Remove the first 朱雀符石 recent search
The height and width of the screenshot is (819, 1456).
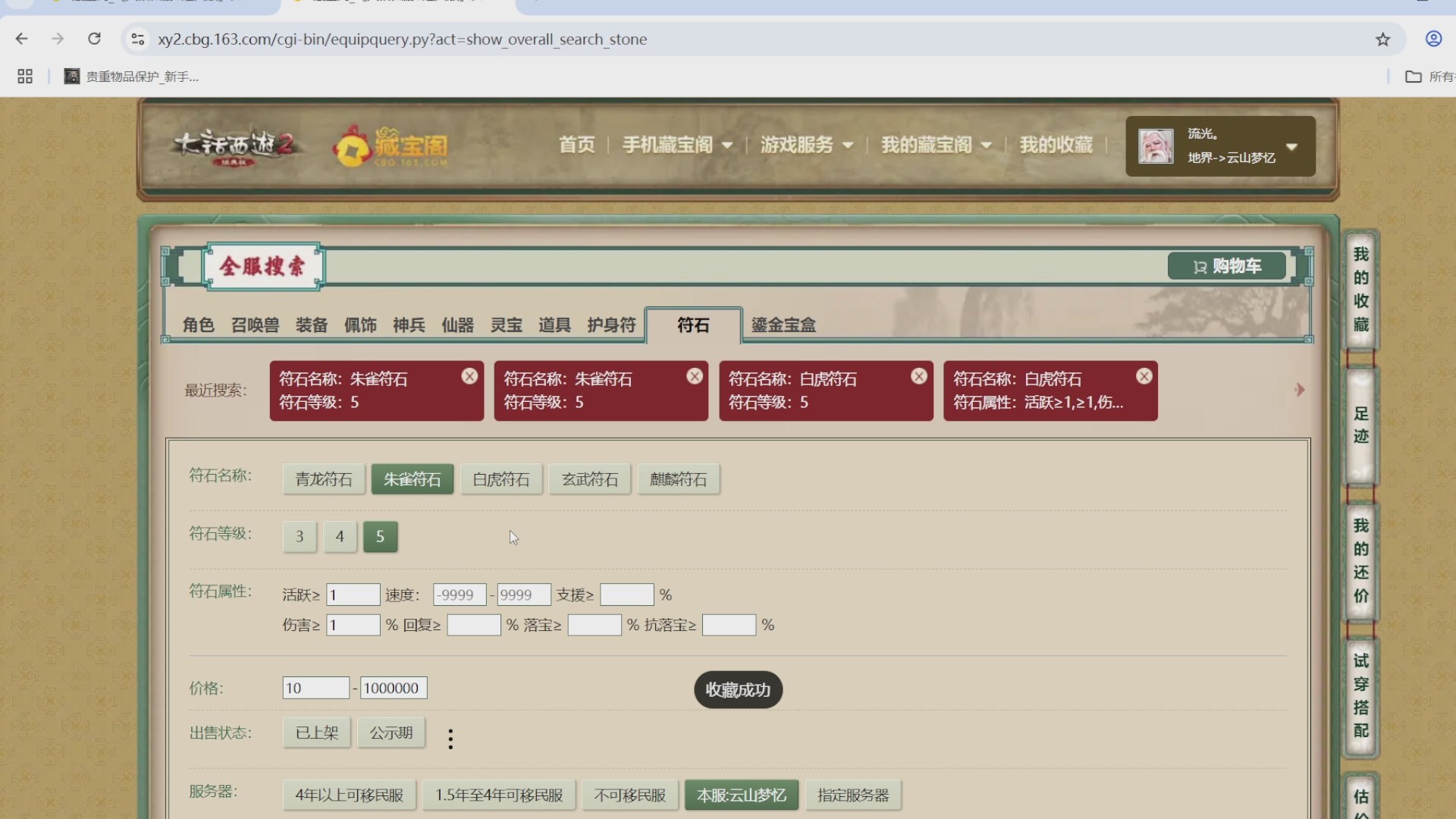tap(469, 376)
